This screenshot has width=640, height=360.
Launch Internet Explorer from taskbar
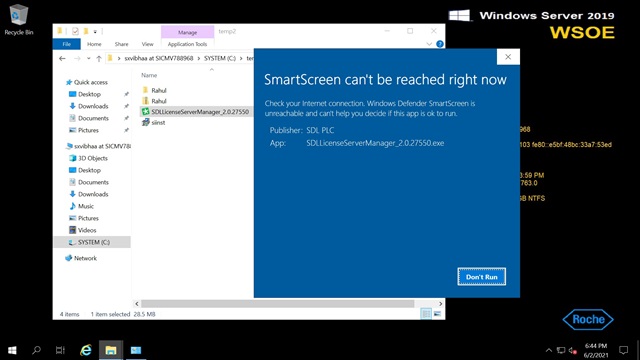pos(86,350)
